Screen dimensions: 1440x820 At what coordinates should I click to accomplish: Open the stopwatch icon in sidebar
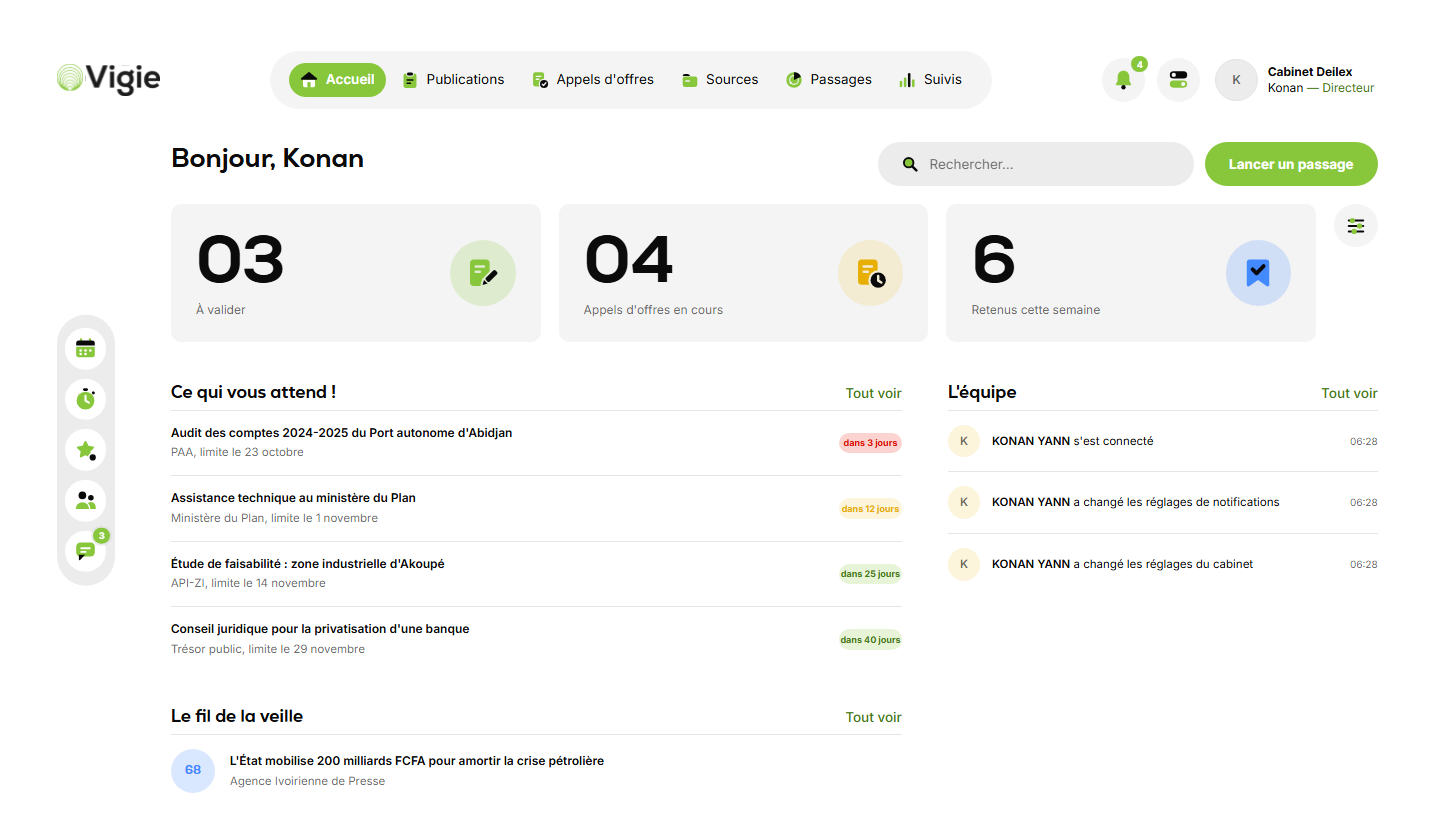[86, 399]
